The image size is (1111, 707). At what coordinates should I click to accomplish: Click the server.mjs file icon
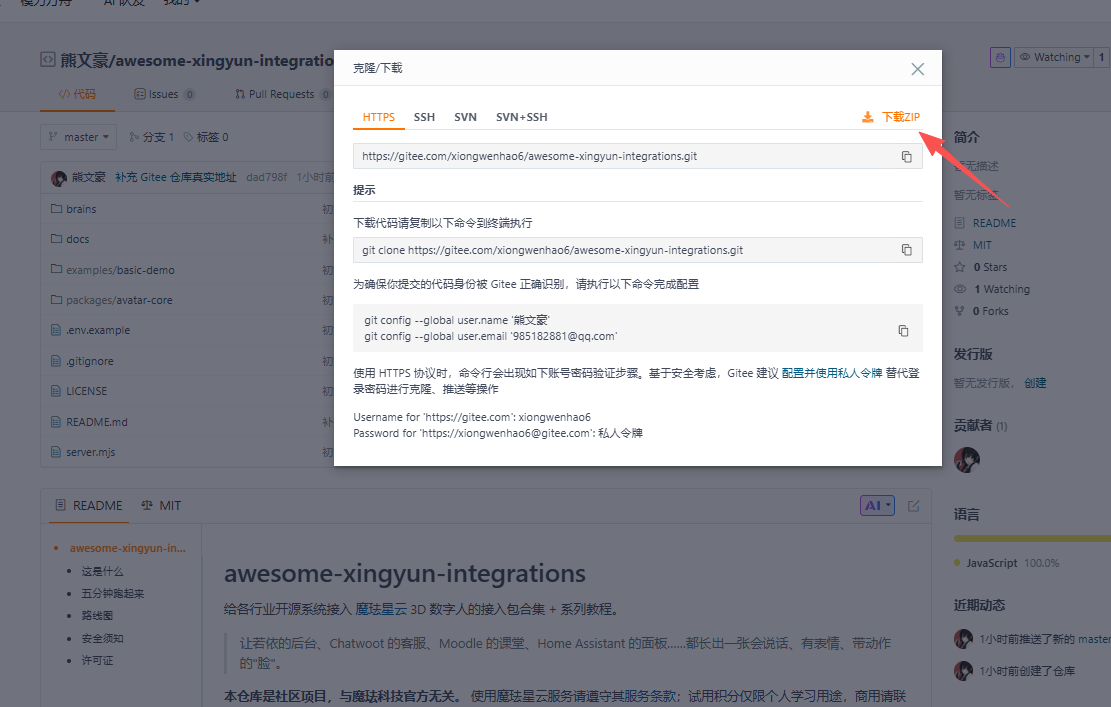point(56,452)
